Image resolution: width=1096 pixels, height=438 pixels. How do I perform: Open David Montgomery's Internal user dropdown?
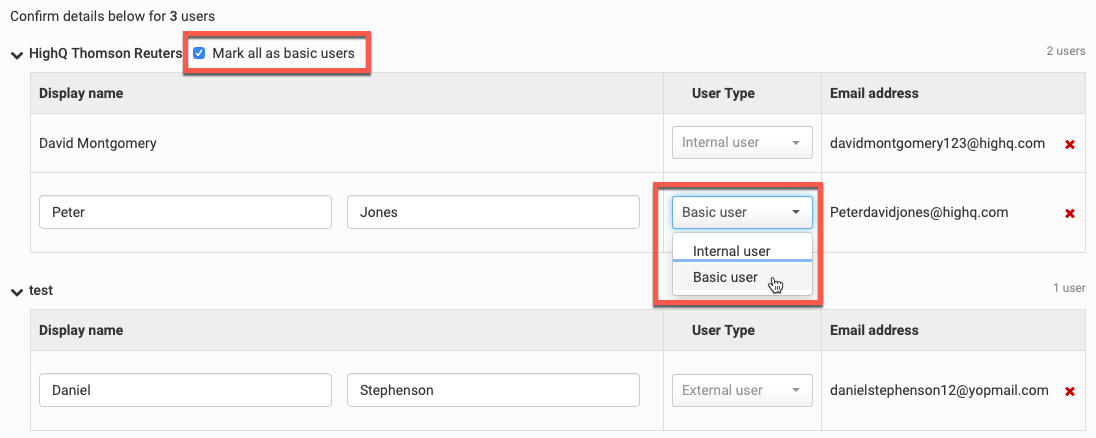742,143
